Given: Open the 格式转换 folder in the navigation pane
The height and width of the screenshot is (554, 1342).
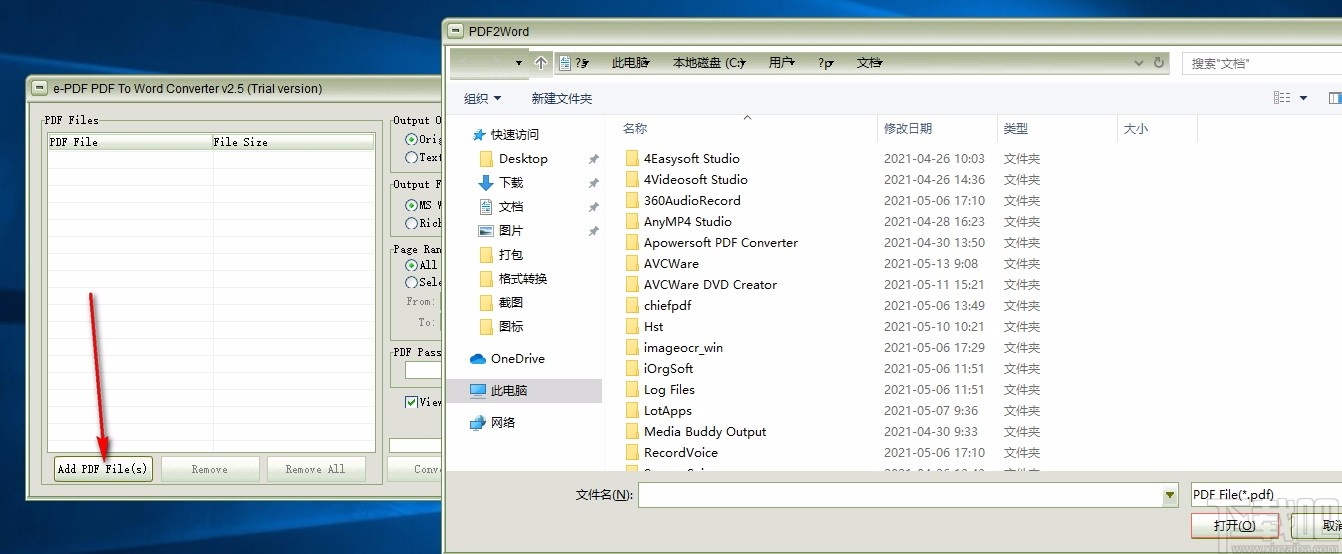Looking at the screenshot, I should pos(523,278).
